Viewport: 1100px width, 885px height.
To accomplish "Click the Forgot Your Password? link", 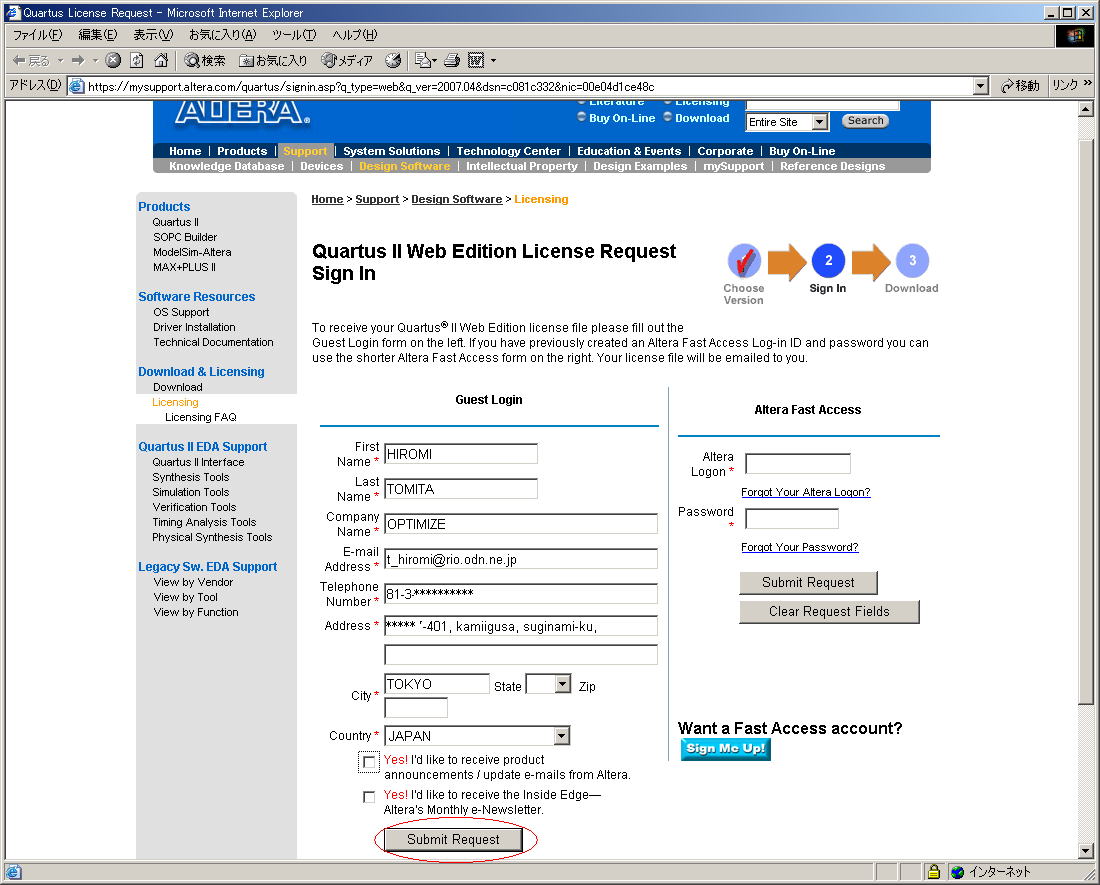I will pos(799,547).
